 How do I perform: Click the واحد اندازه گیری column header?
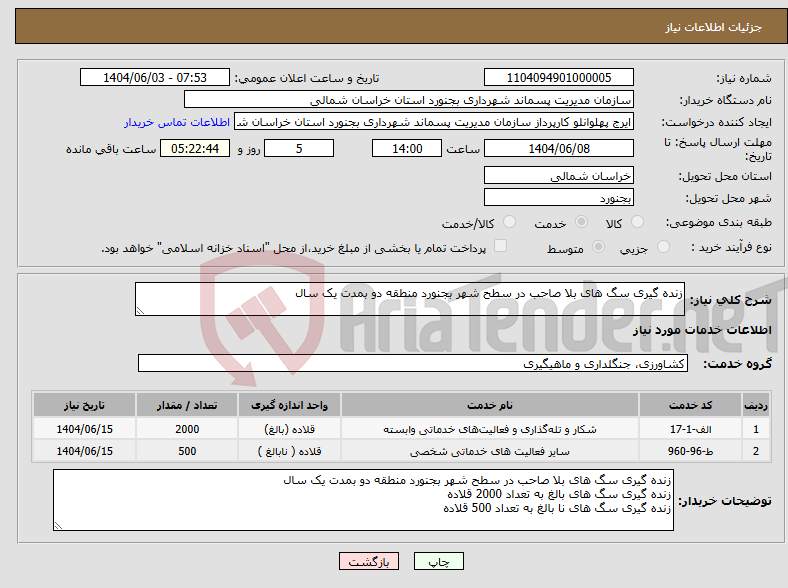[x=289, y=405]
